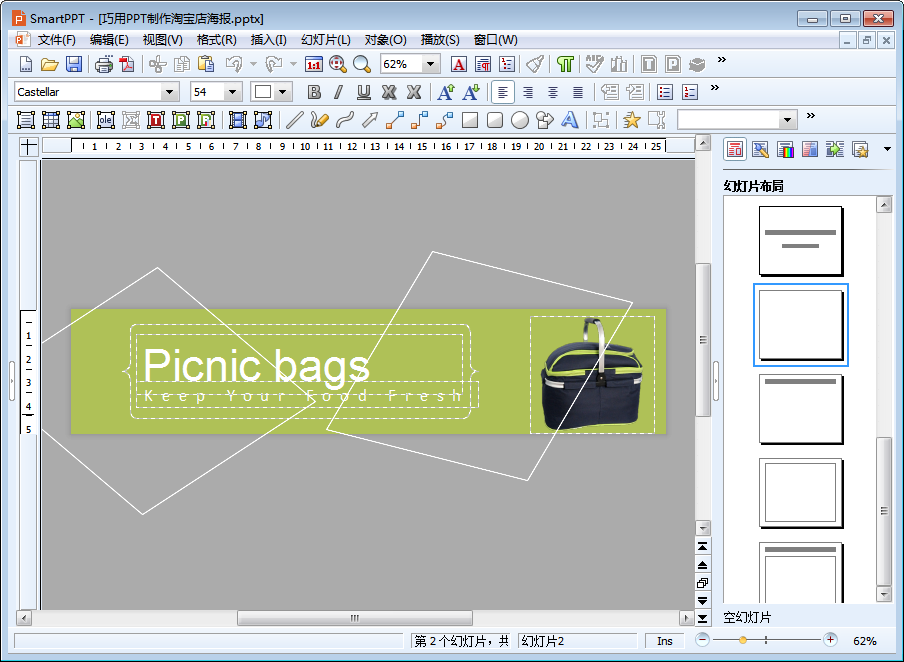Image resolution: width=904 pixels, height=662 pixels.
Task: Export to PDF using the PDF icon
Action: (x=127, y=64)
